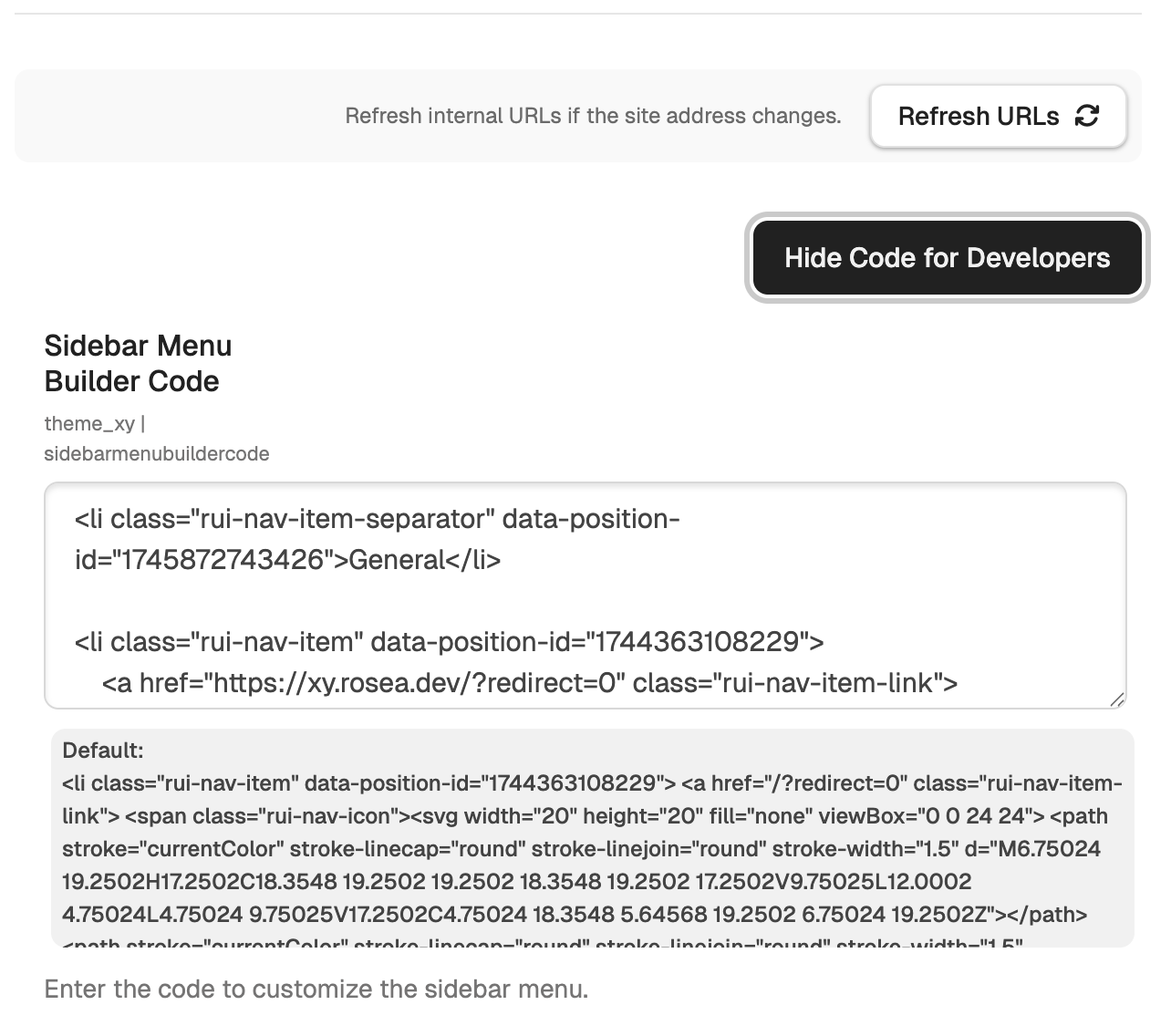
Task: Place cursor on the General</li> line
Action: coord(287,559)
